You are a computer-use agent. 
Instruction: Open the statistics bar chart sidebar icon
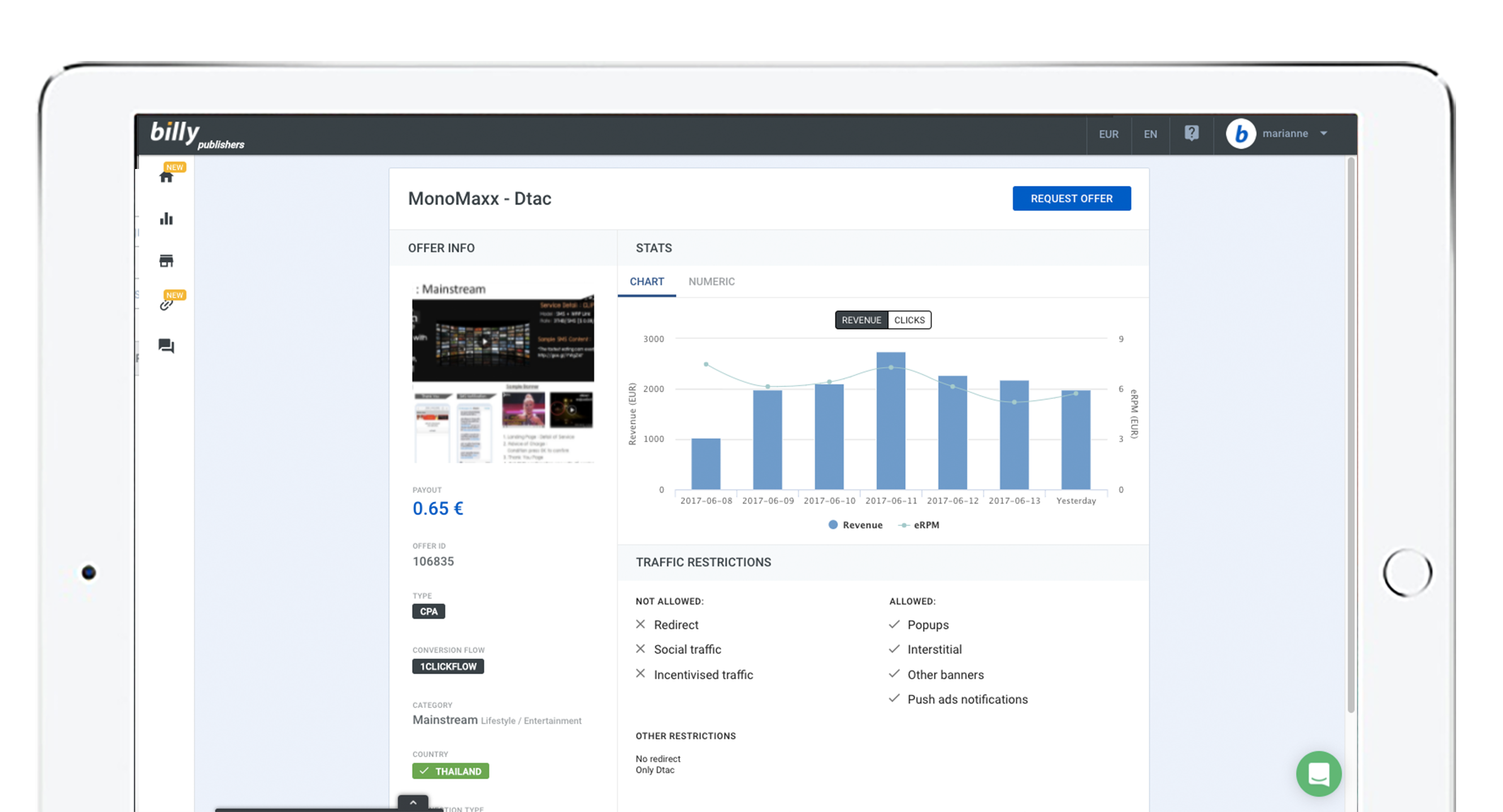(x=166, y=219)
